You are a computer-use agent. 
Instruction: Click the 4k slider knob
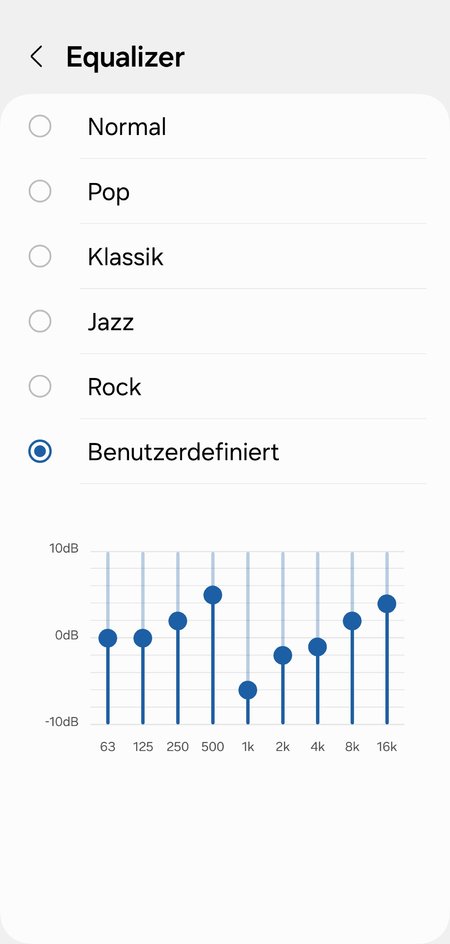317,647
